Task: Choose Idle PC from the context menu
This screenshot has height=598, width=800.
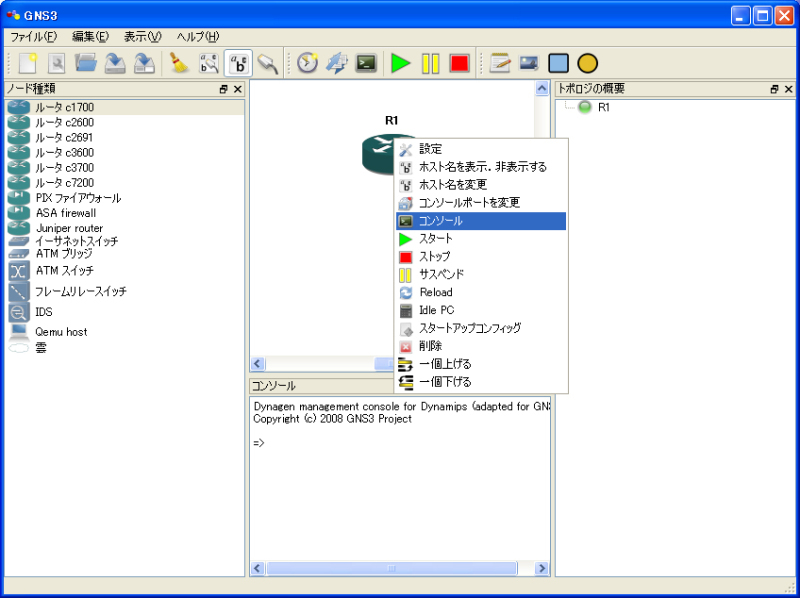Action: (436, 310)
